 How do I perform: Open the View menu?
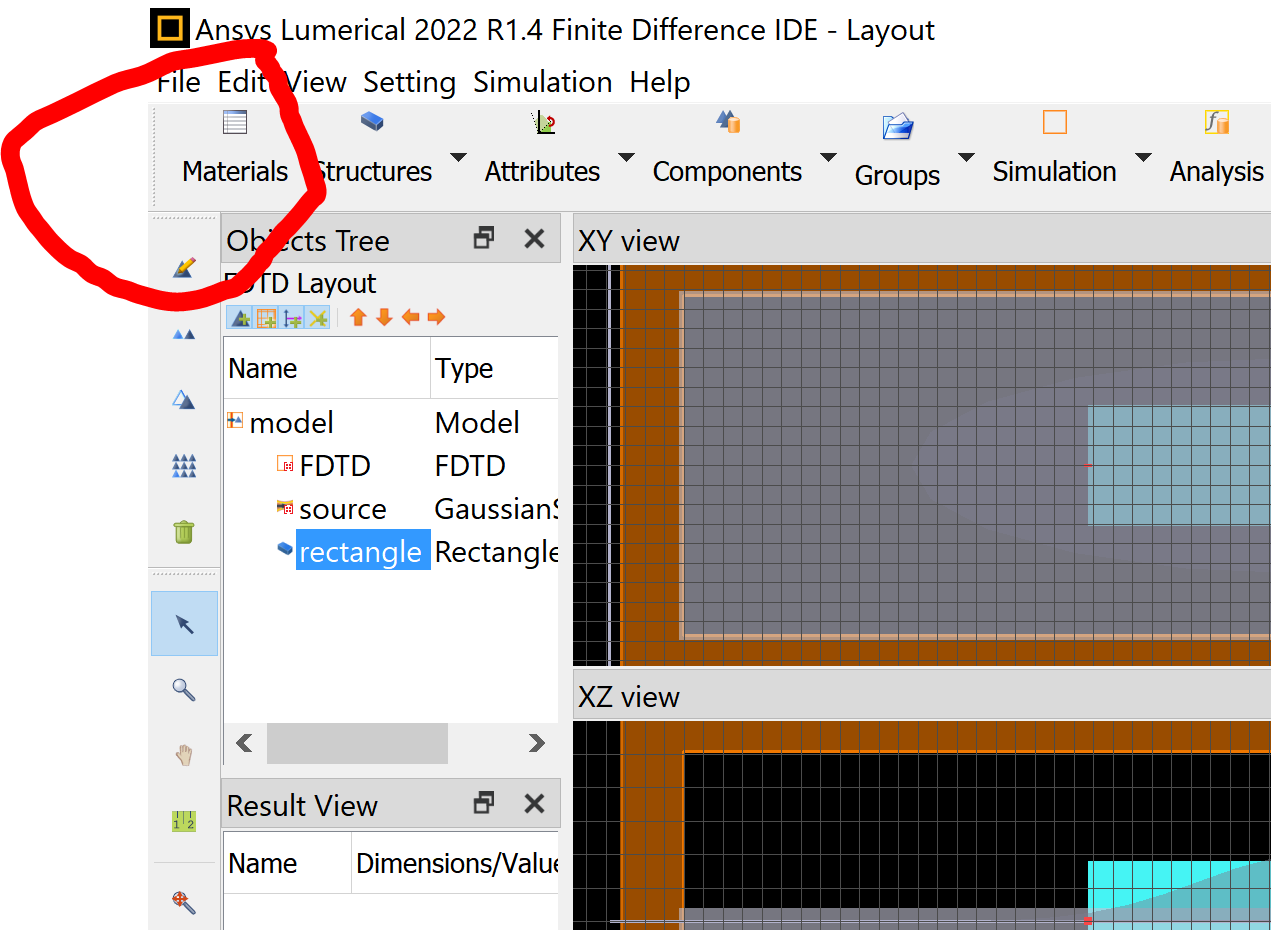point(316,82)
